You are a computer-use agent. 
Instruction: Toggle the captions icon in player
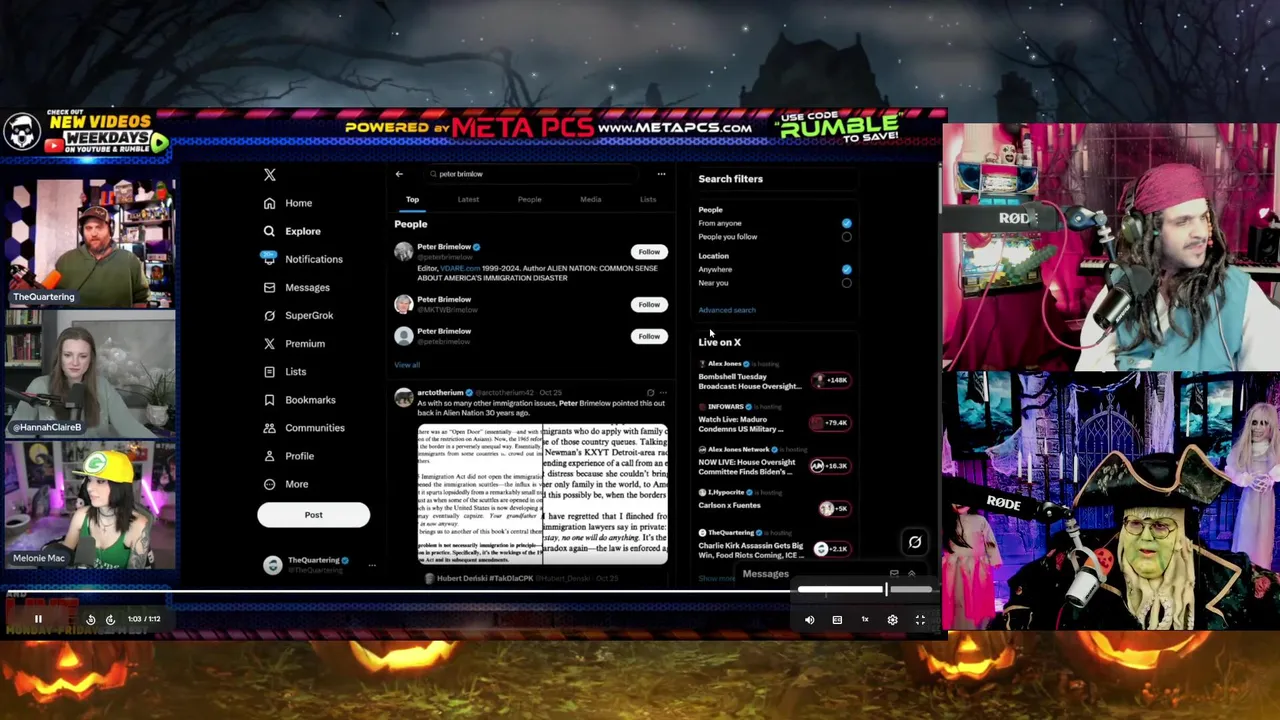[x=837, y=620]
